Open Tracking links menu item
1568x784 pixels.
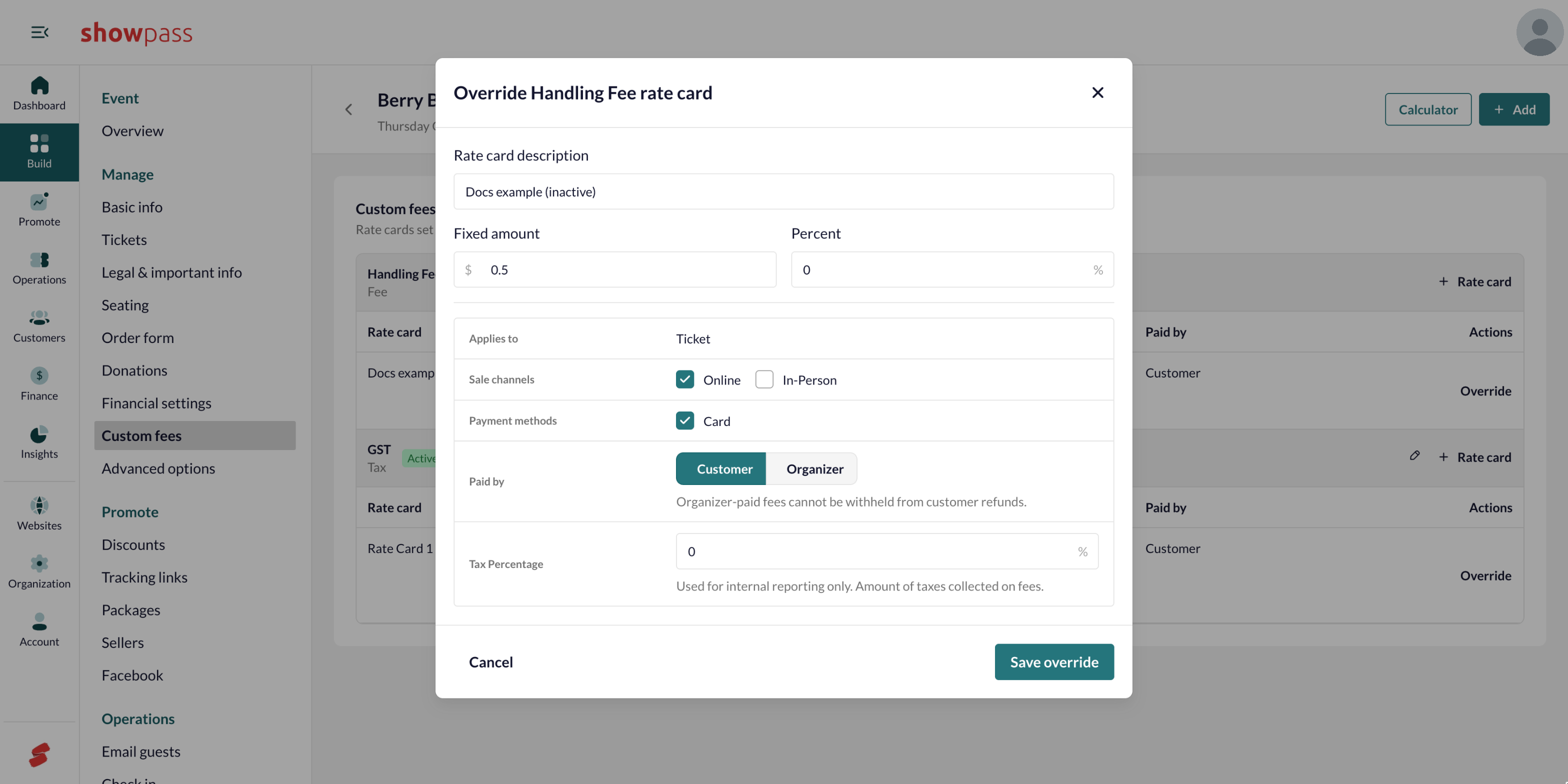tap(144, 577)
